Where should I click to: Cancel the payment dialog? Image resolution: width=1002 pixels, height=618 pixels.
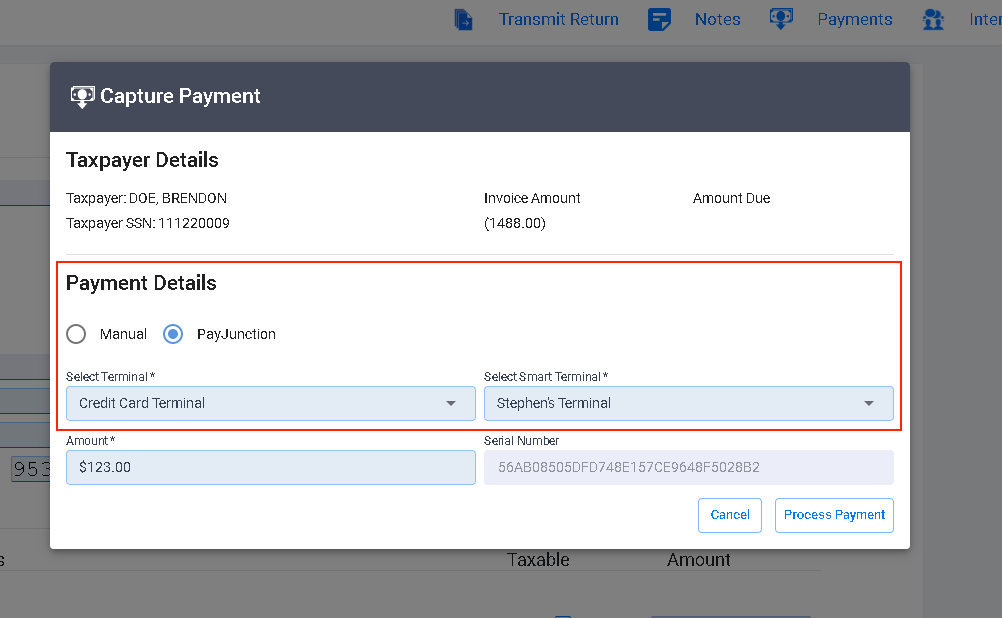pyautogui.click(x=730, y=515)
